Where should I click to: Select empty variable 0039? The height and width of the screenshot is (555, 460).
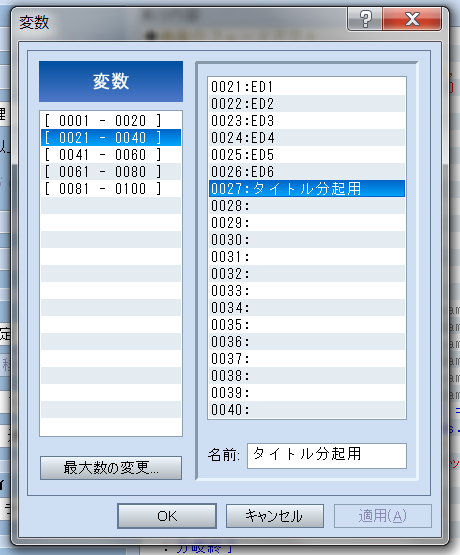click(307, 393)
